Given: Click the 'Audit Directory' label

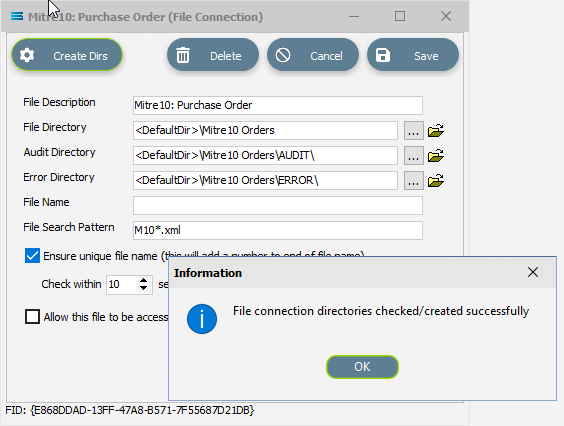Looking at the screenshot, I should click(59, 152).
